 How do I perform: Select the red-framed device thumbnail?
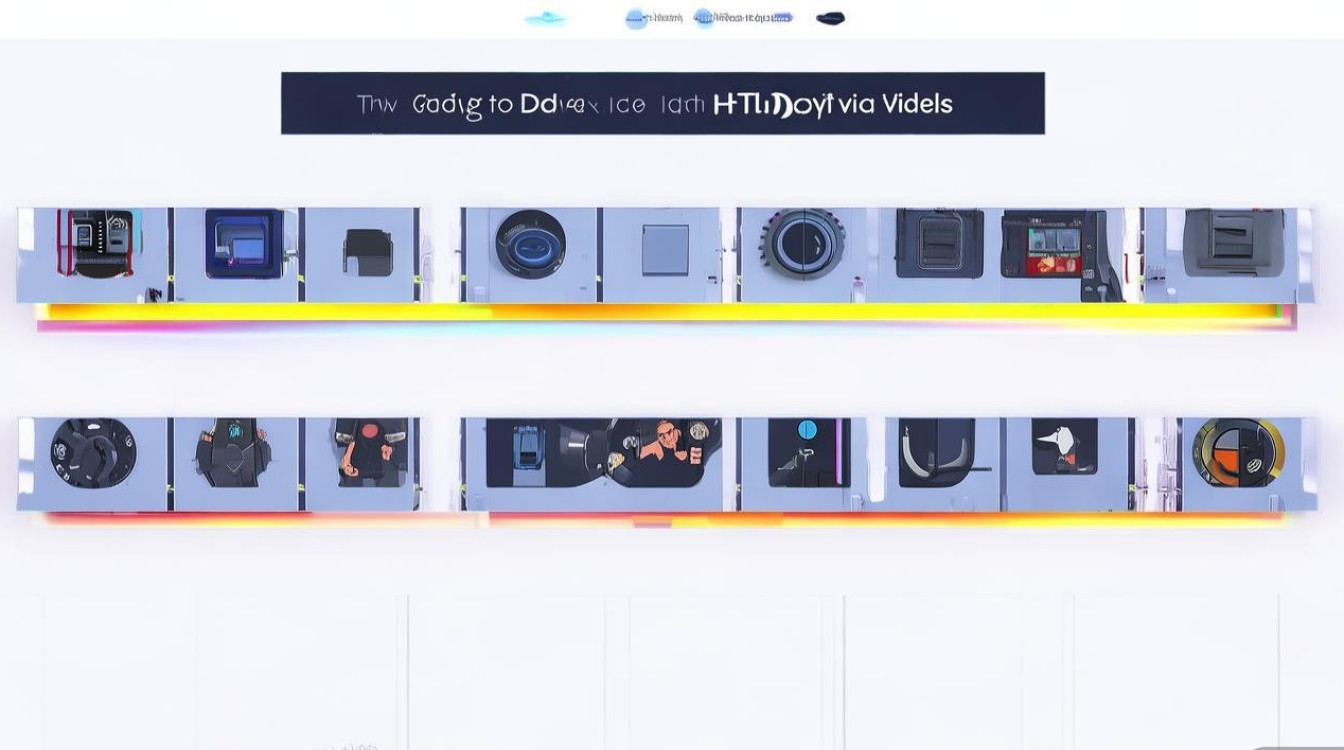tap(96, 244)
